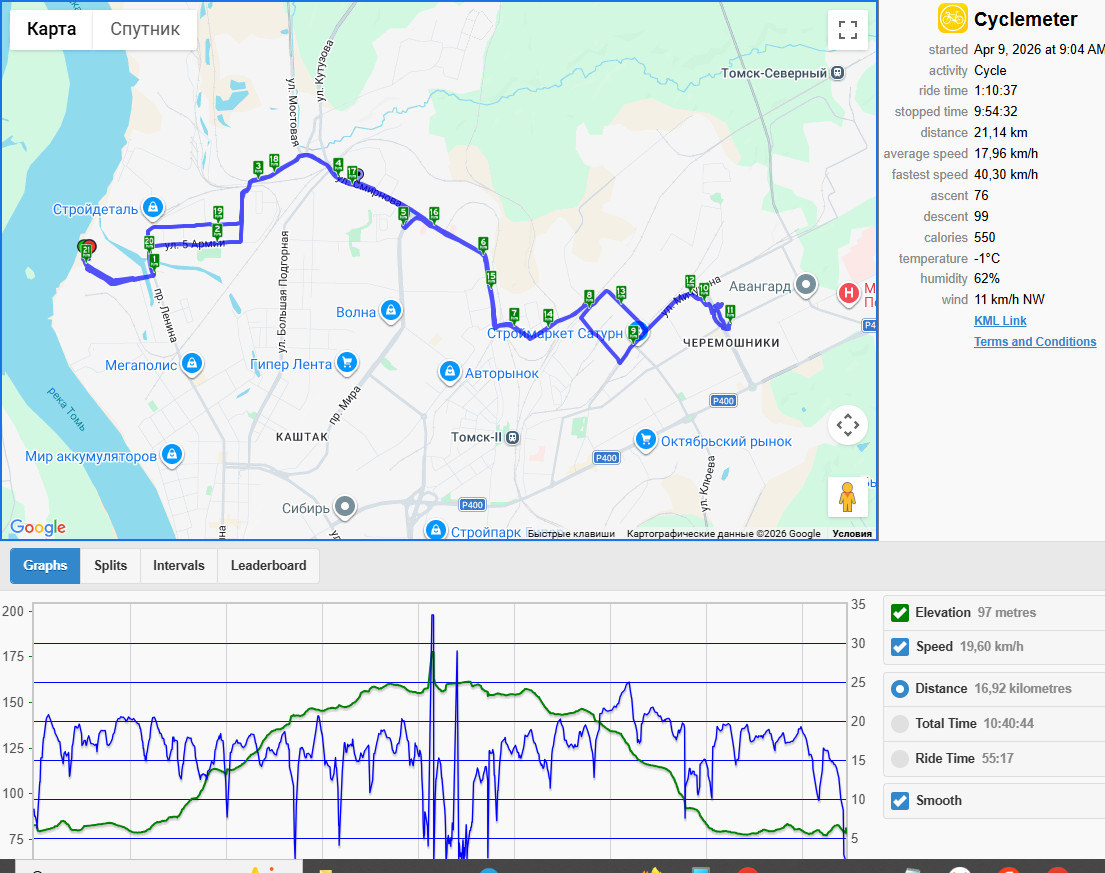Open the Splits tab

click(111, 566)
